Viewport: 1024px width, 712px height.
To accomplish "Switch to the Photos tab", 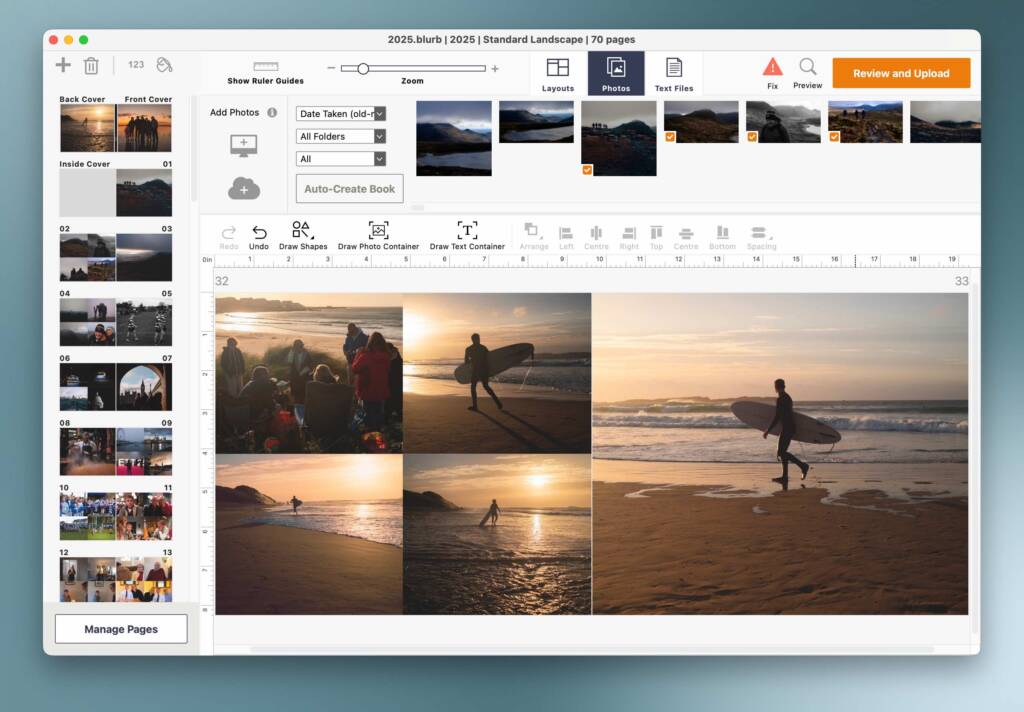I will tap(616, 73).
